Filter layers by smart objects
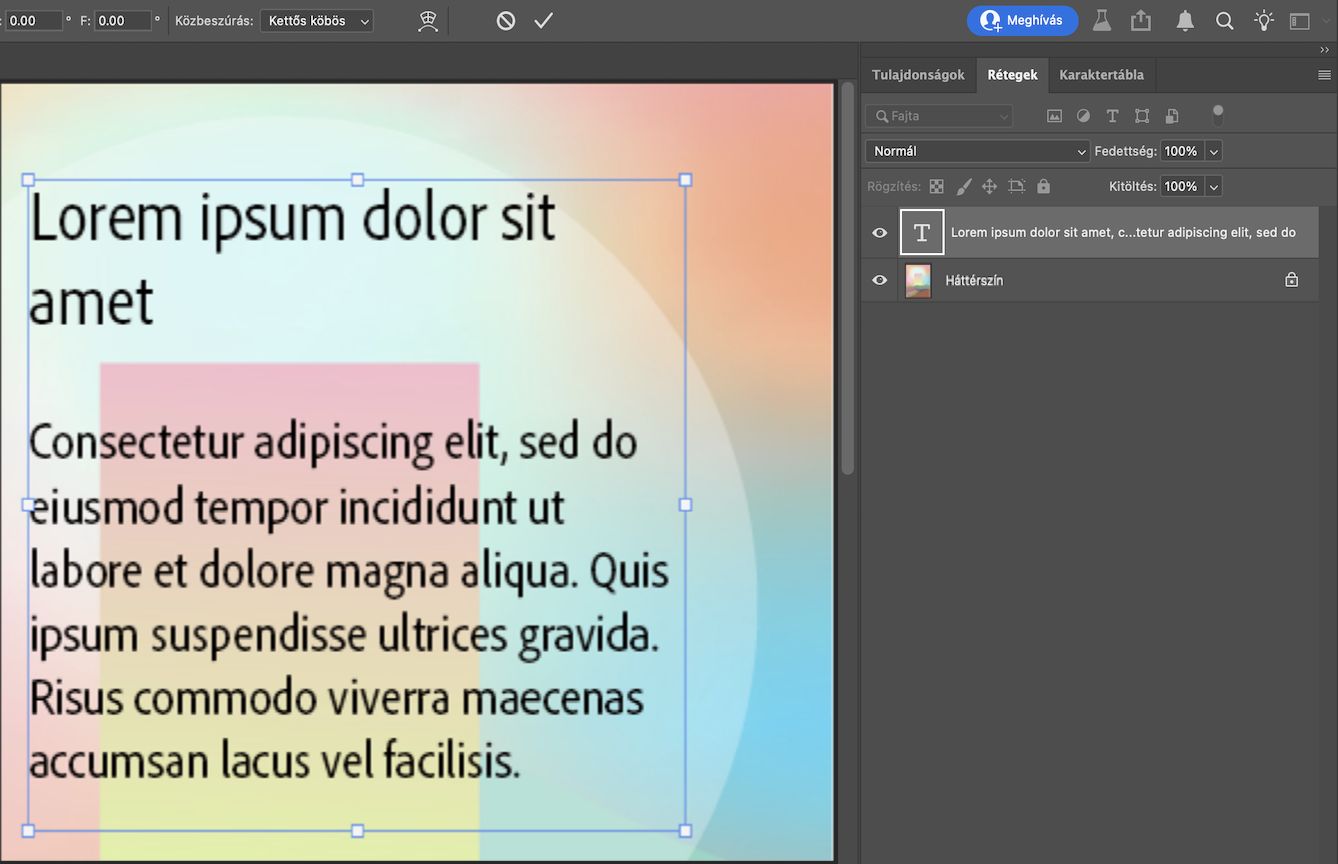The width and height of the screenshot is (1338, 864). (1171, 115)
